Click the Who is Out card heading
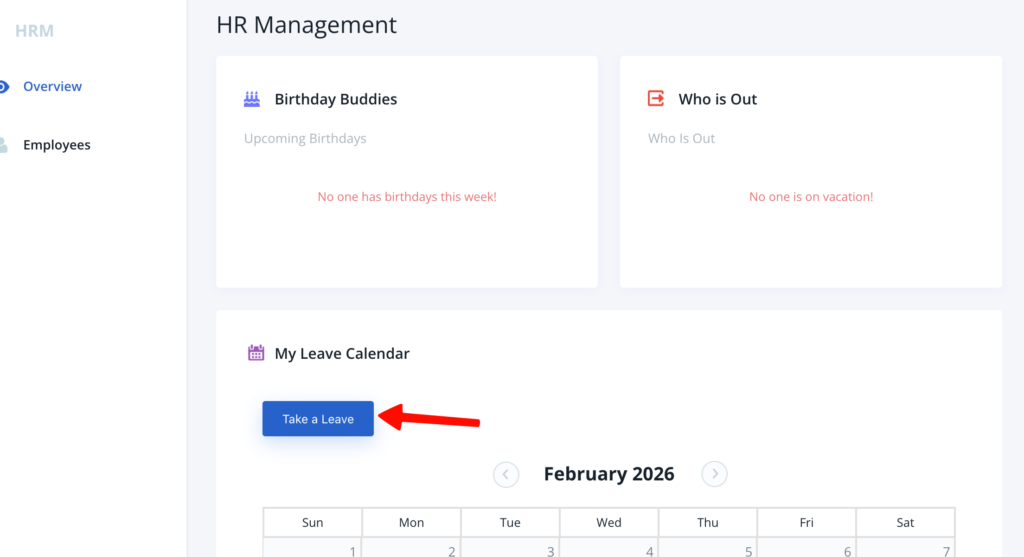 click(717, 99)
